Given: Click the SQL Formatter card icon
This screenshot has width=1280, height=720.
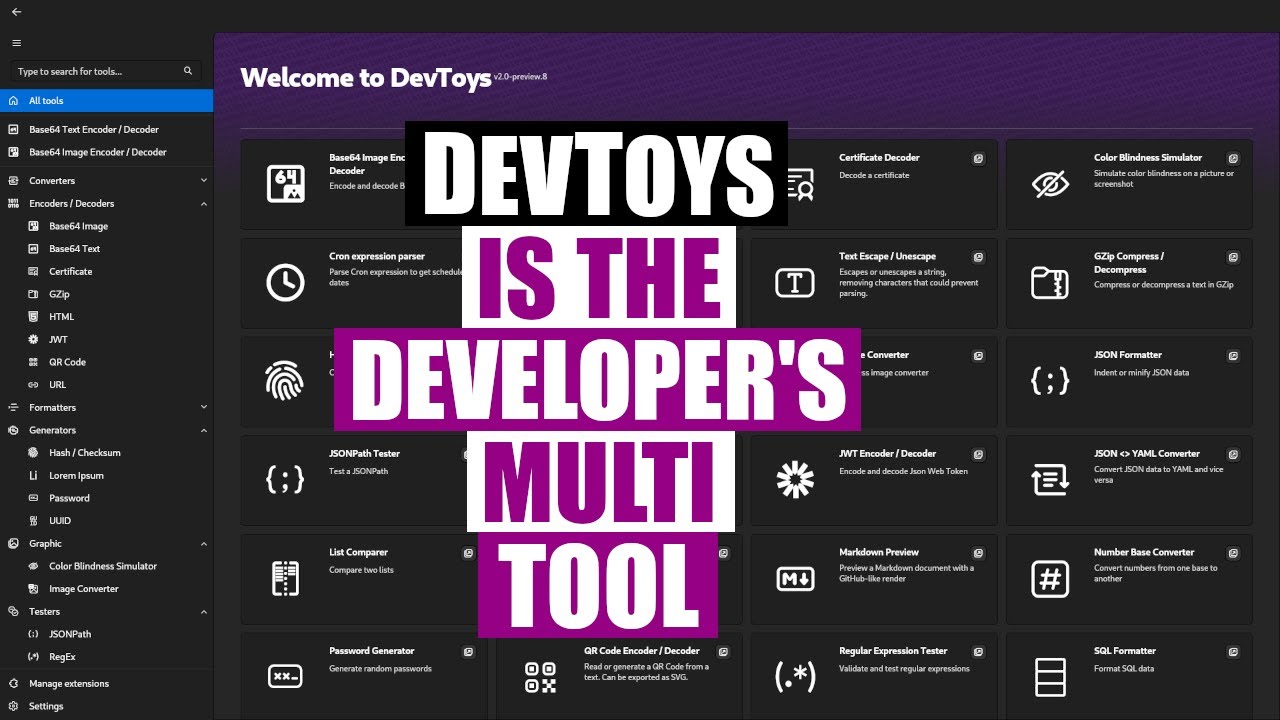Looking at the screenshot, I should (x=1050, y=677).
